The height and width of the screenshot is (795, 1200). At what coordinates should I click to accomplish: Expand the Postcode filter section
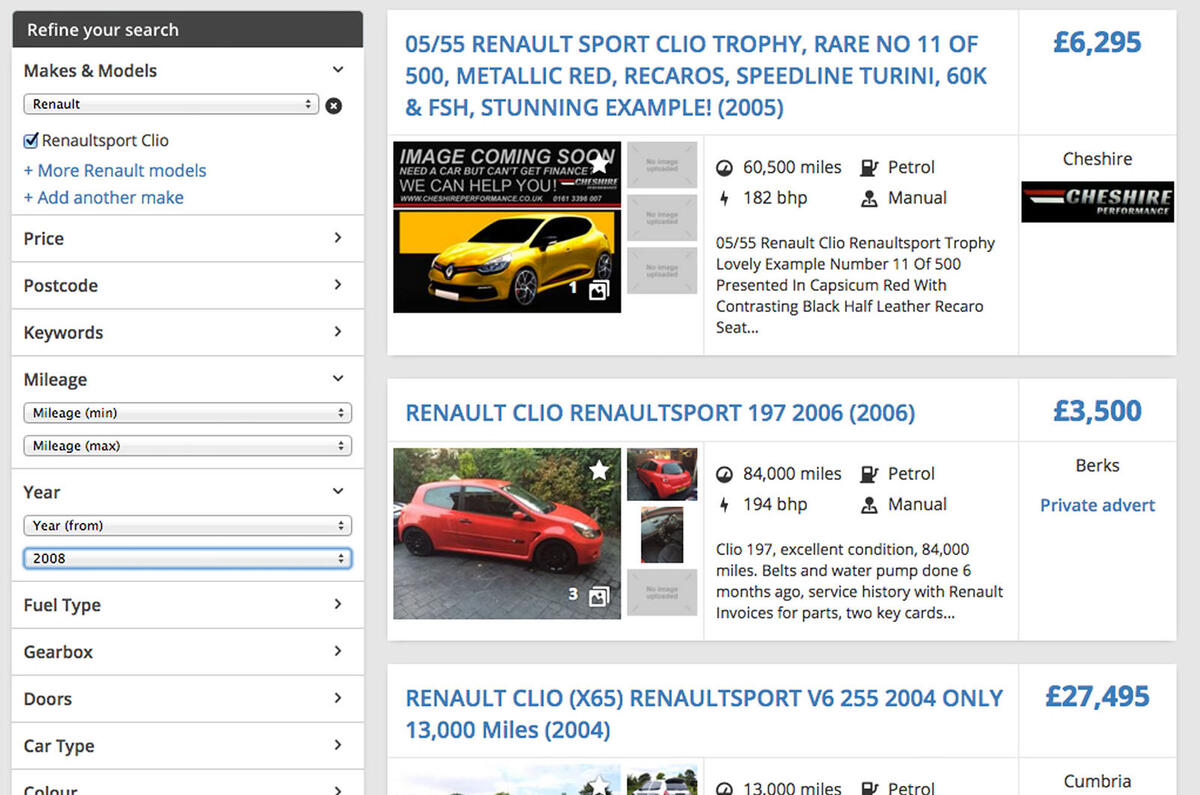(x=187, y=285)
